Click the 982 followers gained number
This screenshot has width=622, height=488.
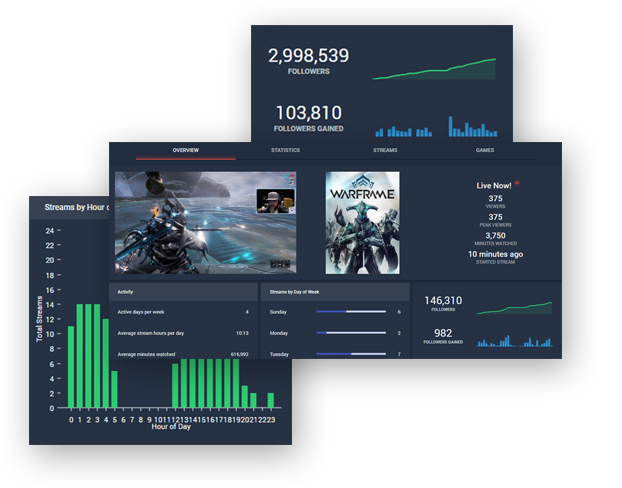coord(443,333)
